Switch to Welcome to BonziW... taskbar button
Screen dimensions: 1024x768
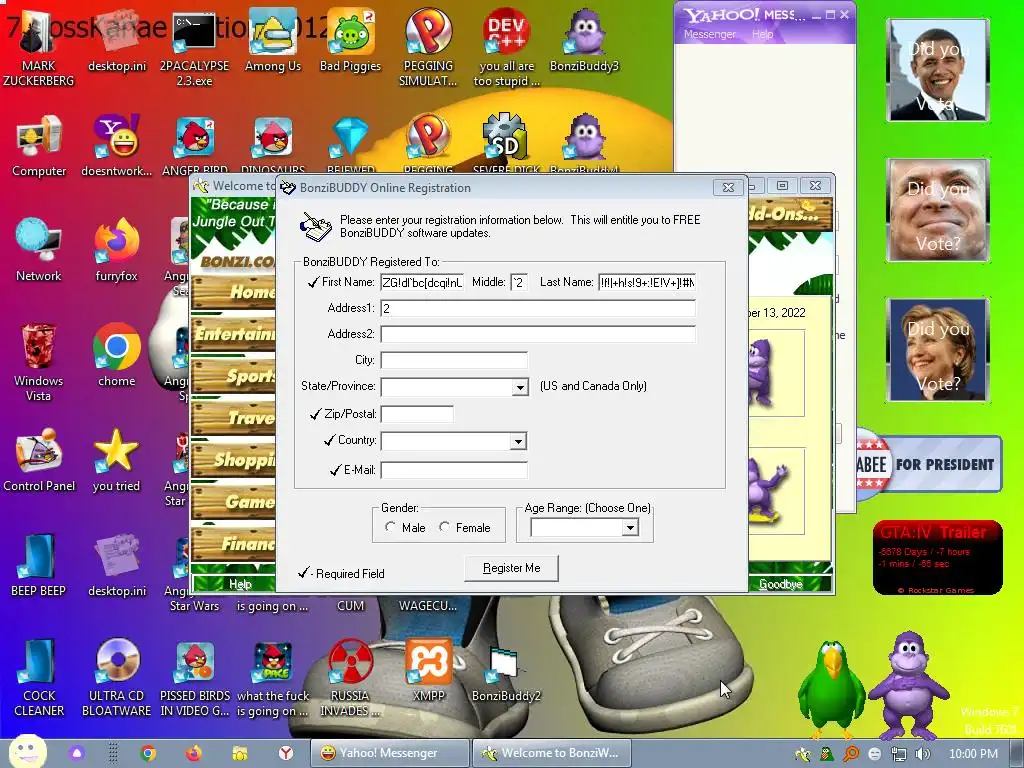coord(551,753)
